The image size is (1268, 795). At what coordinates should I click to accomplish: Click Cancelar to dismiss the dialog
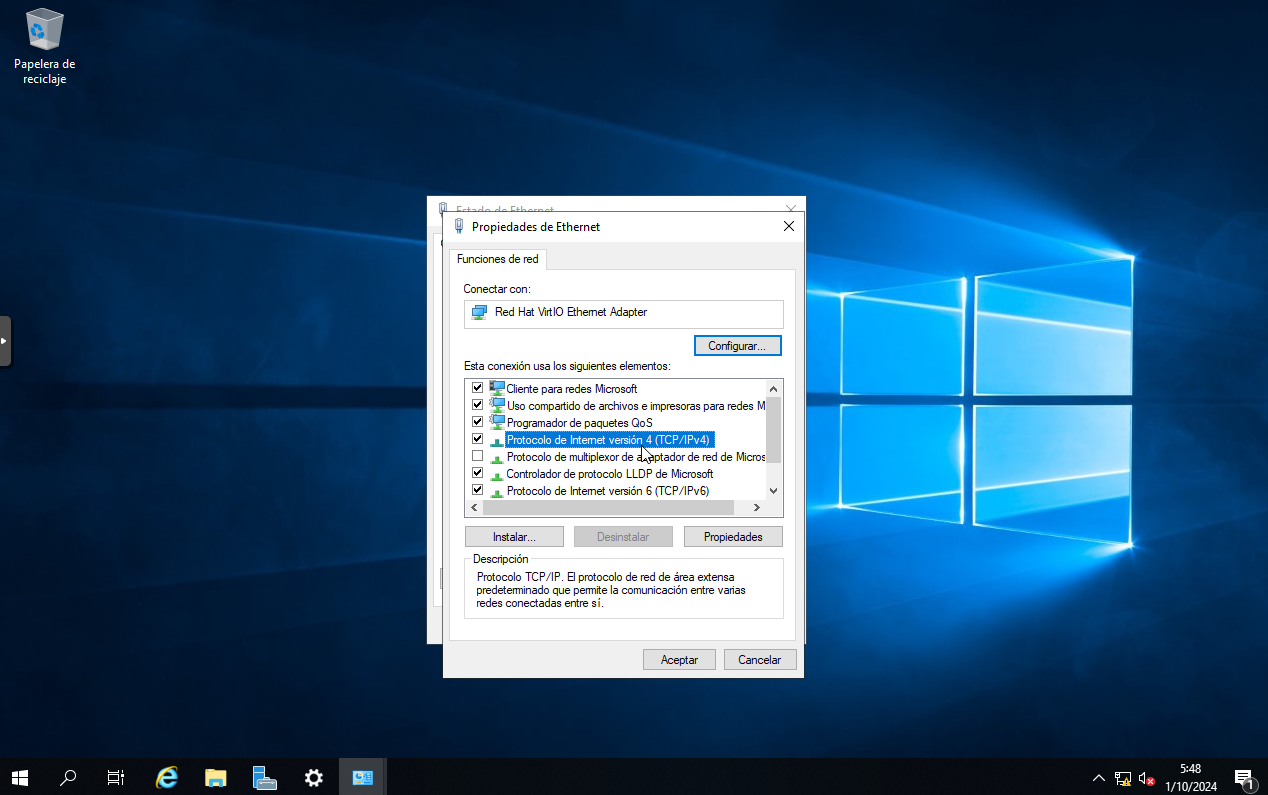click(x=760, y=660)
